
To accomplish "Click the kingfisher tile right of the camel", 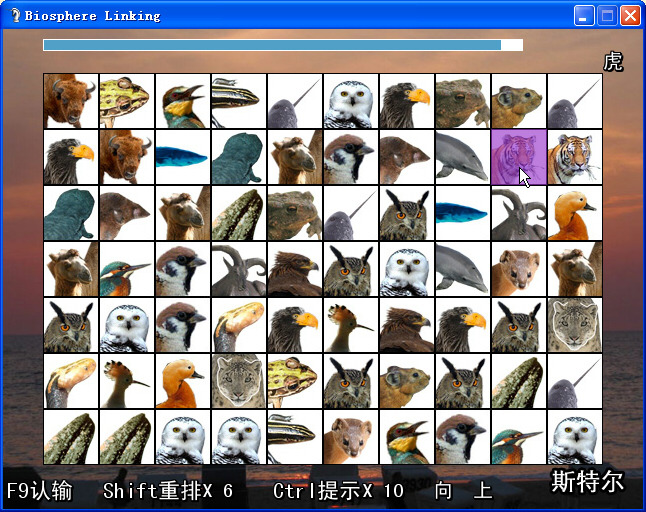I will [x=127, y=269].
